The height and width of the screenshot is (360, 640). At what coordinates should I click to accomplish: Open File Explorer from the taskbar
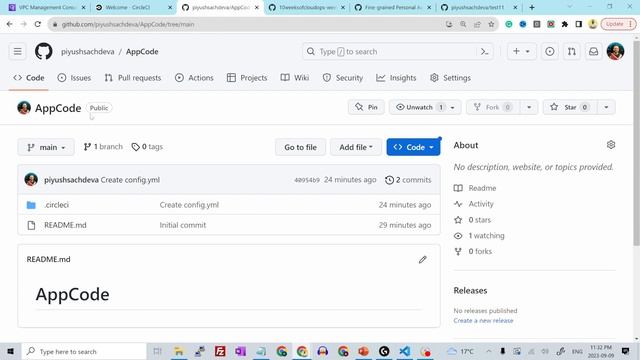pyautogui.click(x=179, y=351)
